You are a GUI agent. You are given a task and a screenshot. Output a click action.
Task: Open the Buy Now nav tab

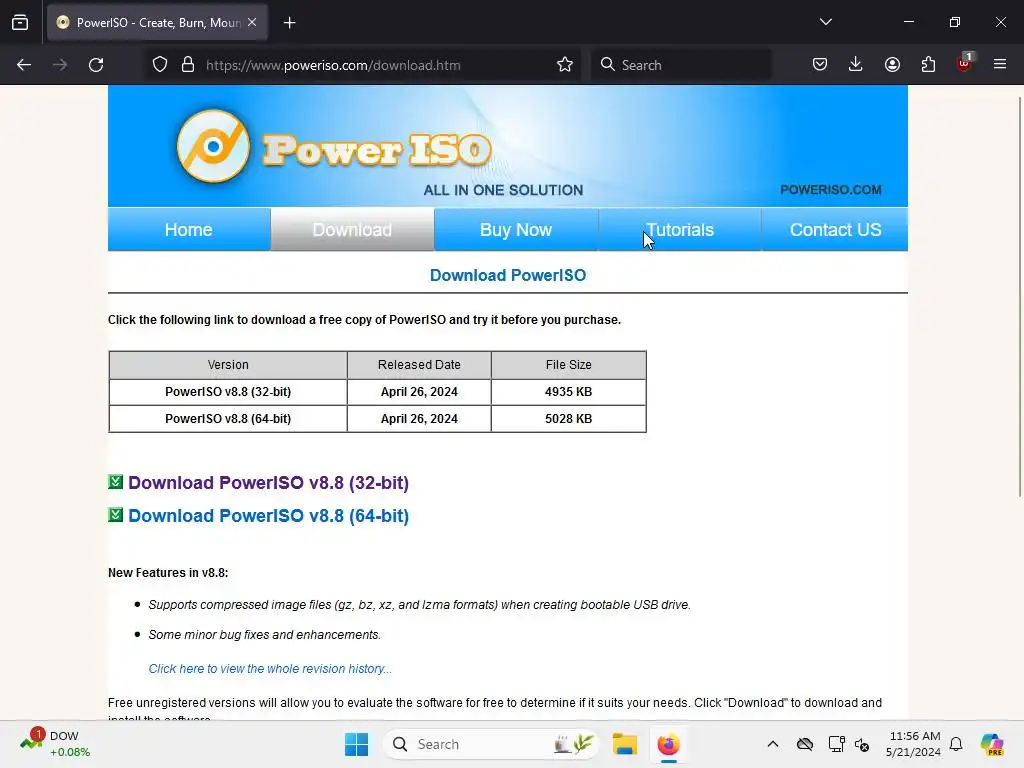516,229
